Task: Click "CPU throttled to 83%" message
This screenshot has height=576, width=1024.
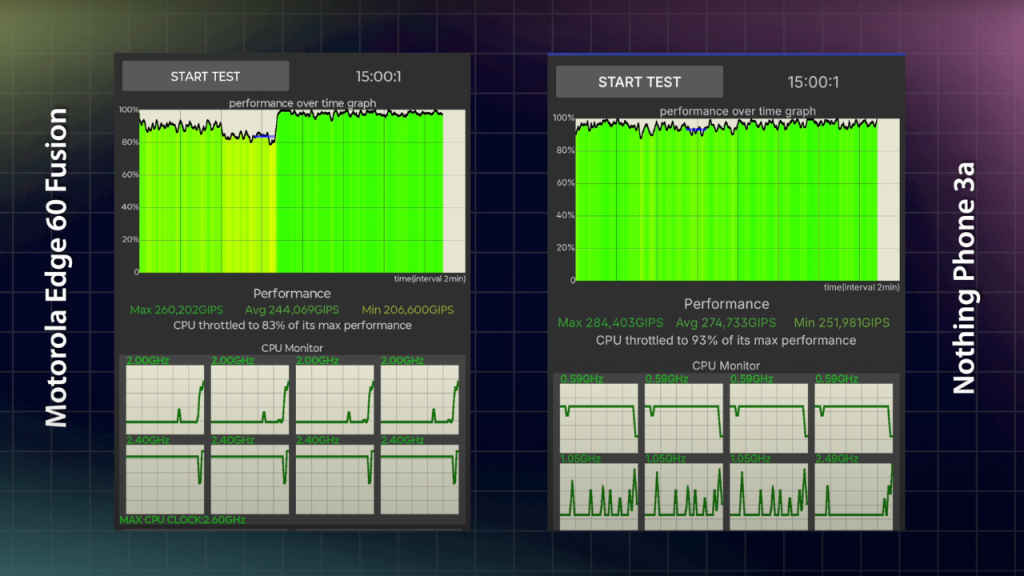Action: [293, 325]
